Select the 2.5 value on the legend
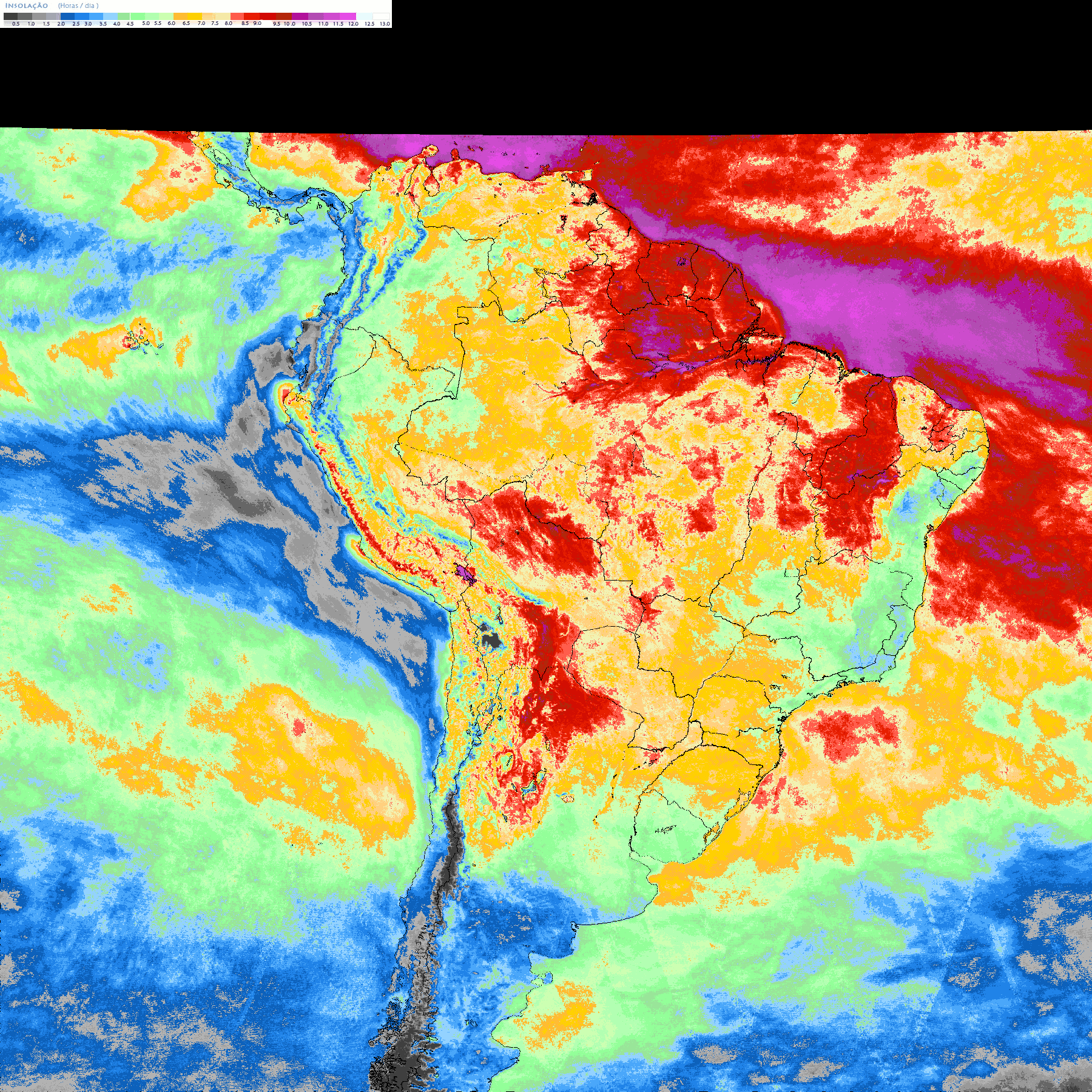 (x=76, y=24)
